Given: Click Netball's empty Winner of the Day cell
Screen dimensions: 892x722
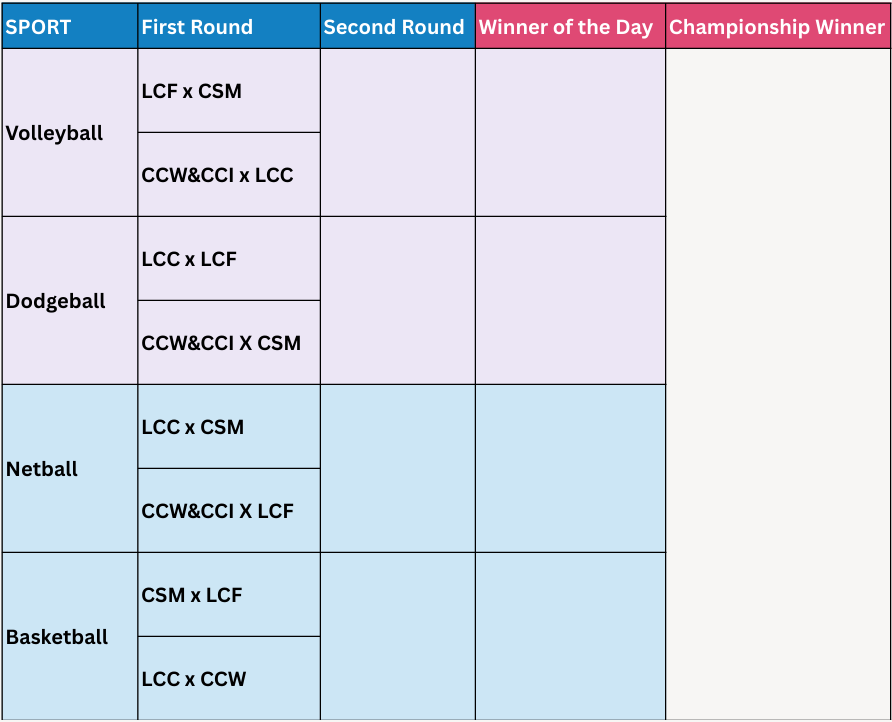Looking at the screenshot, I should [571, 469].
